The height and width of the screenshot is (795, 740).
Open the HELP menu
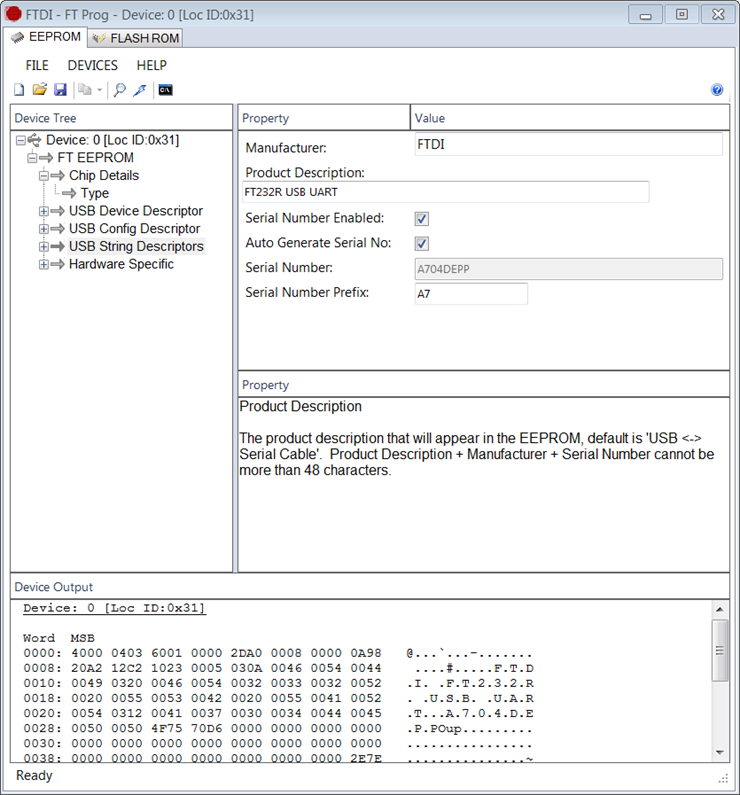tap(152, 65)
